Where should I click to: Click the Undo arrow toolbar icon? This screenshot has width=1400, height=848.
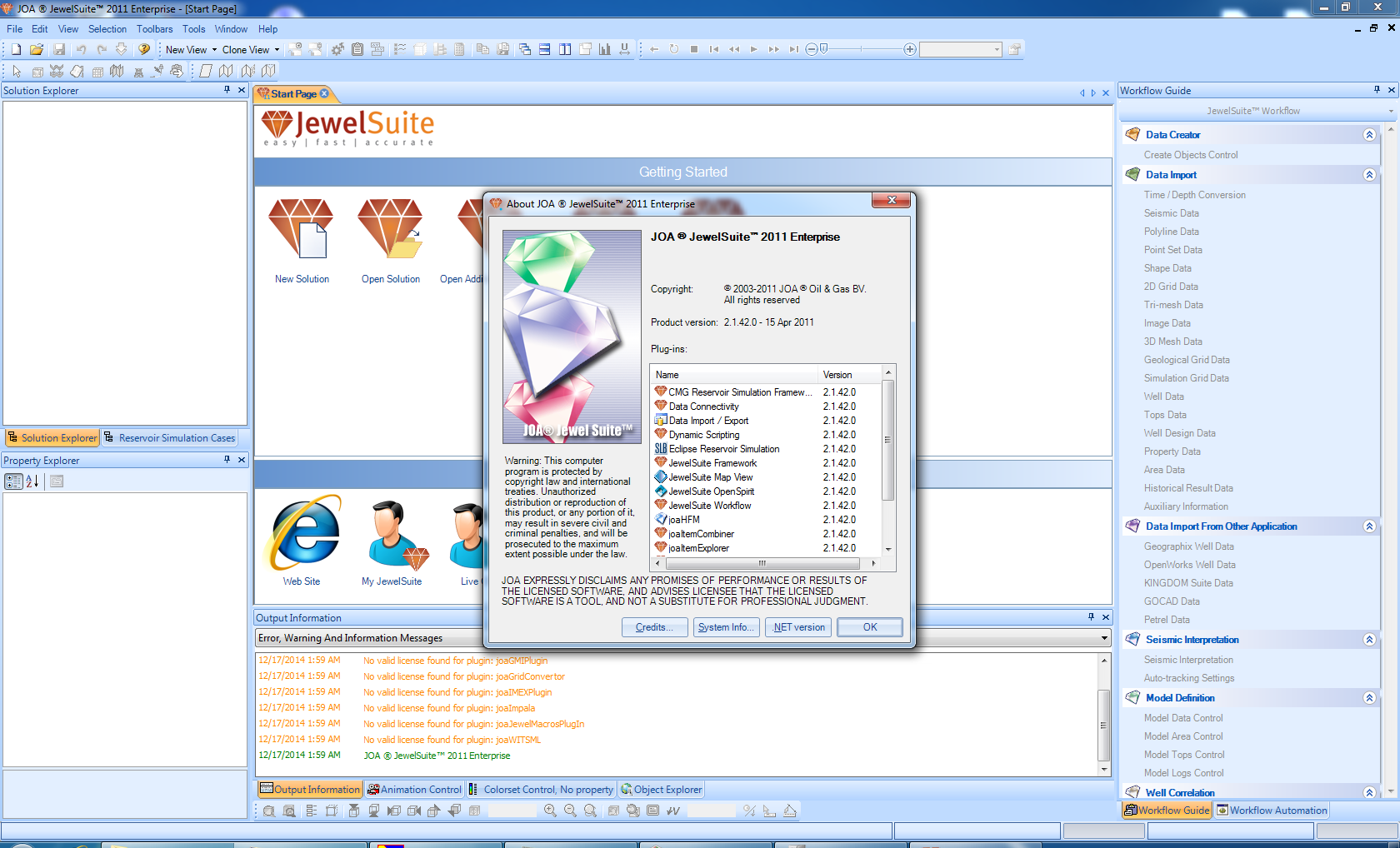[x=81, y=50]
